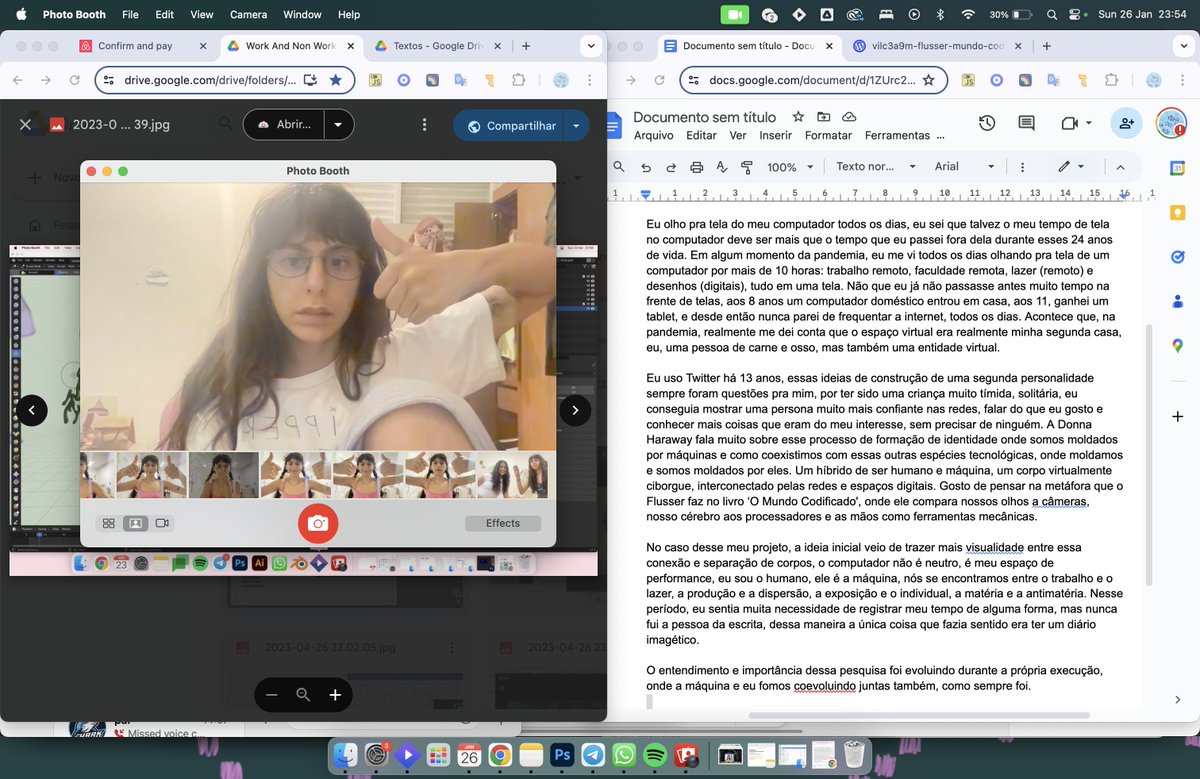The height and width of the screenshot is (779, 1200).
Task: Open Photoshop from the Dock
Action: [x=561, y=755]
